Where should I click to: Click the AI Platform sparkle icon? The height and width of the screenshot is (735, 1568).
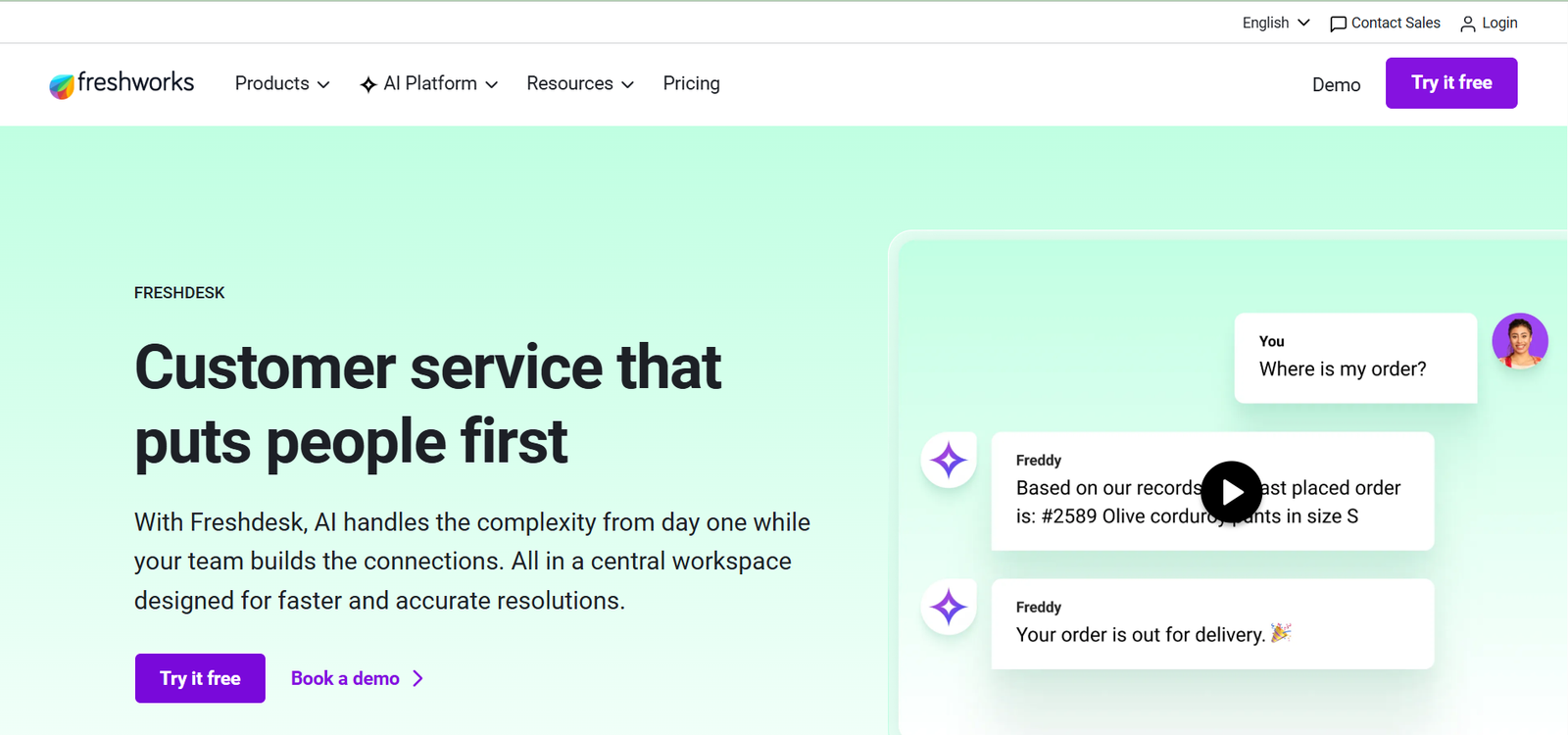tap(368, 85)
